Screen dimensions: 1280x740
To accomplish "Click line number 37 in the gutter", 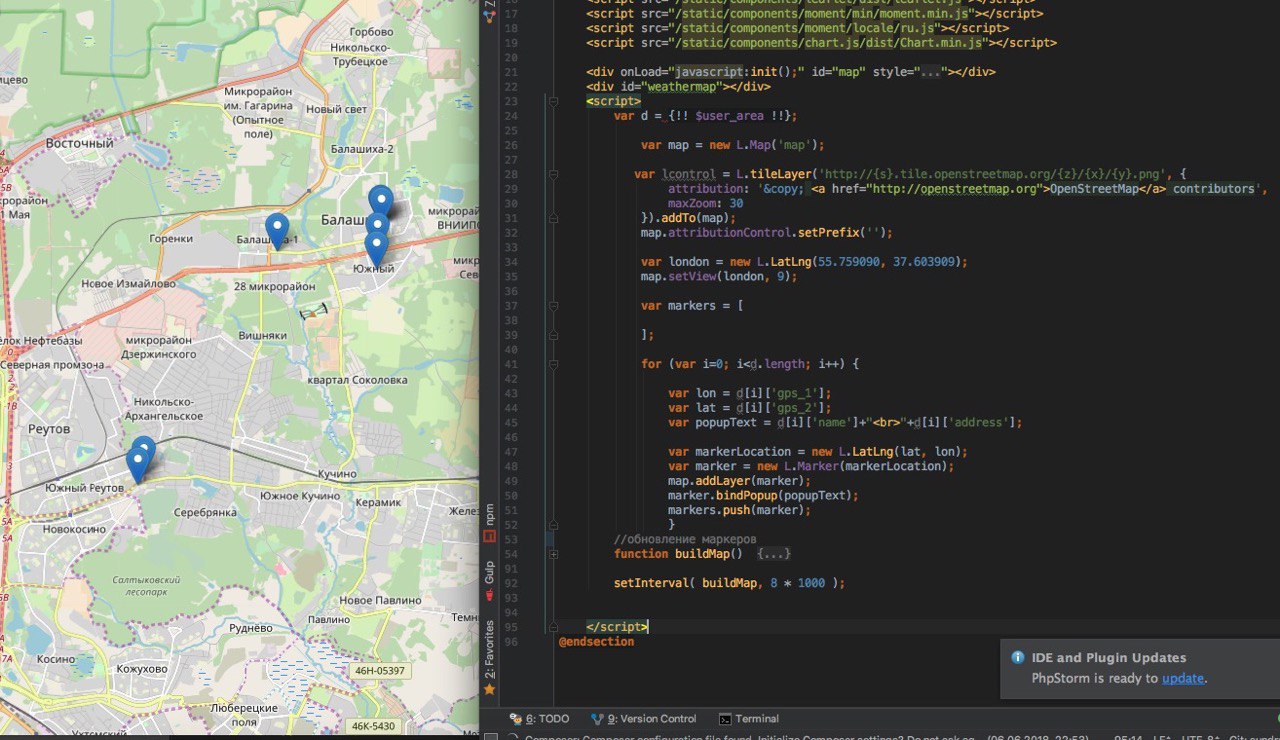I will pos(511,306).
